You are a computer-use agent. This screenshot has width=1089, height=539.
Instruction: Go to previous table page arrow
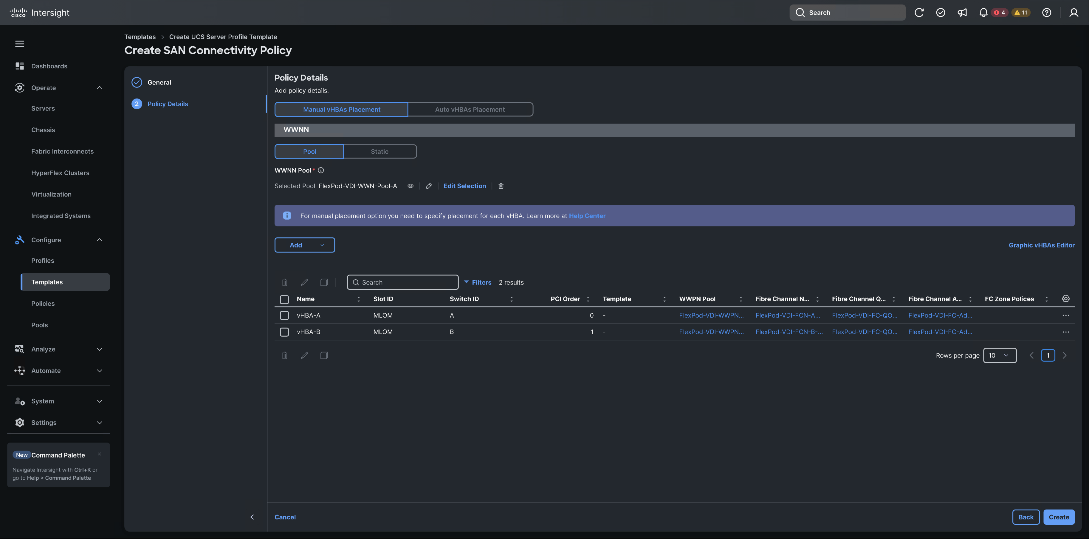(1031, 356)
